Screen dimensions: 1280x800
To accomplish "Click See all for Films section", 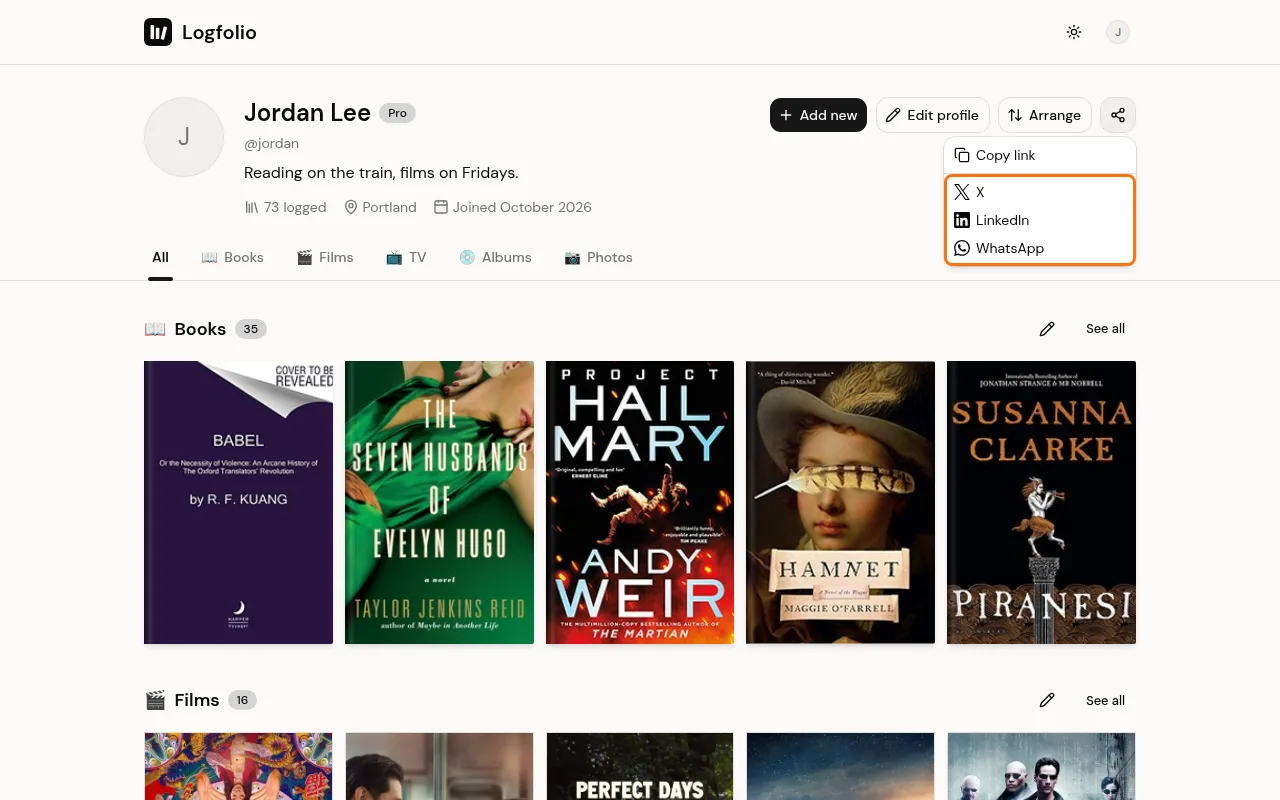I will [1105, 701].
